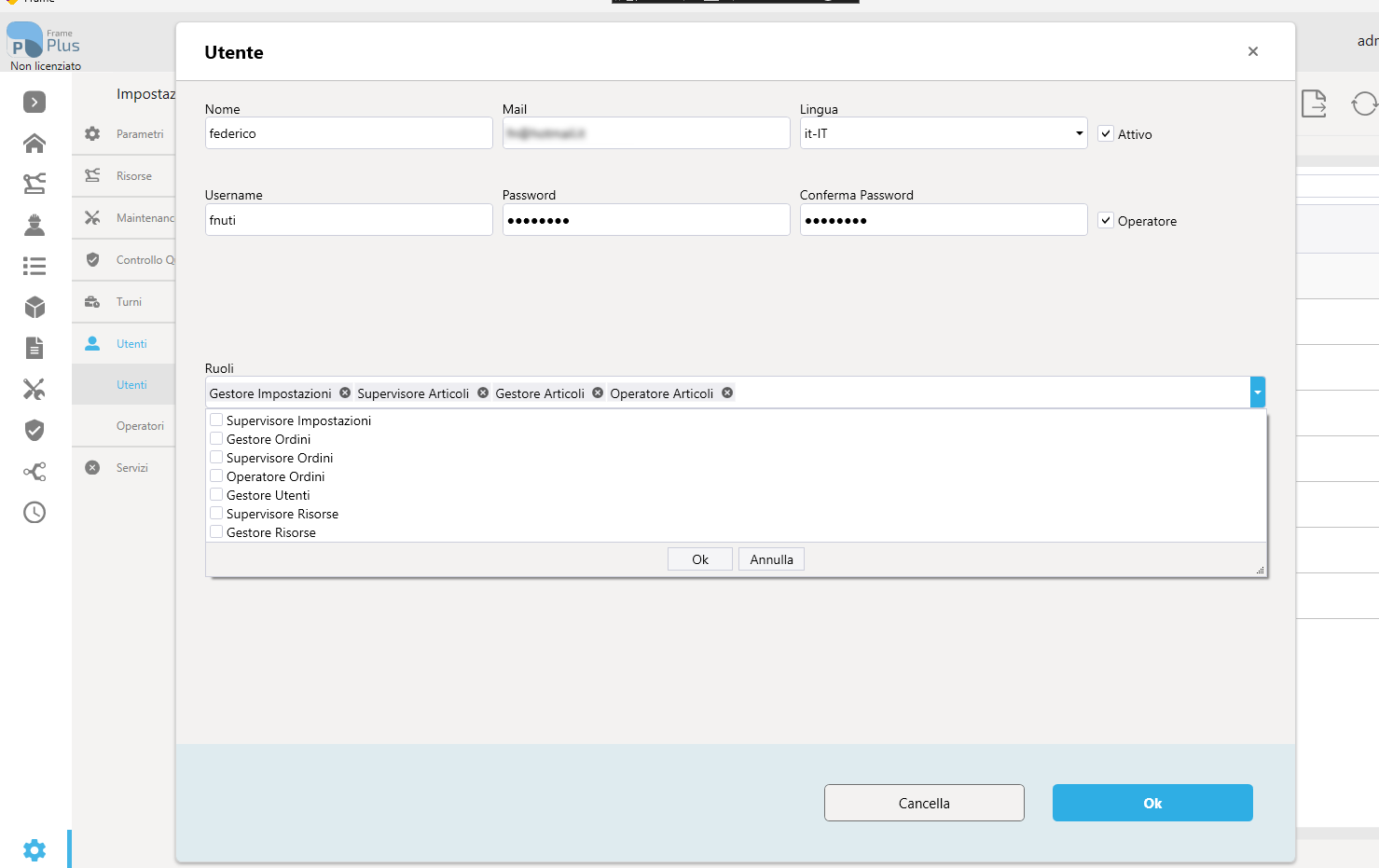Select the Operatori submenu item
The image size is (1379, 868).
click(x=140, y=426)
